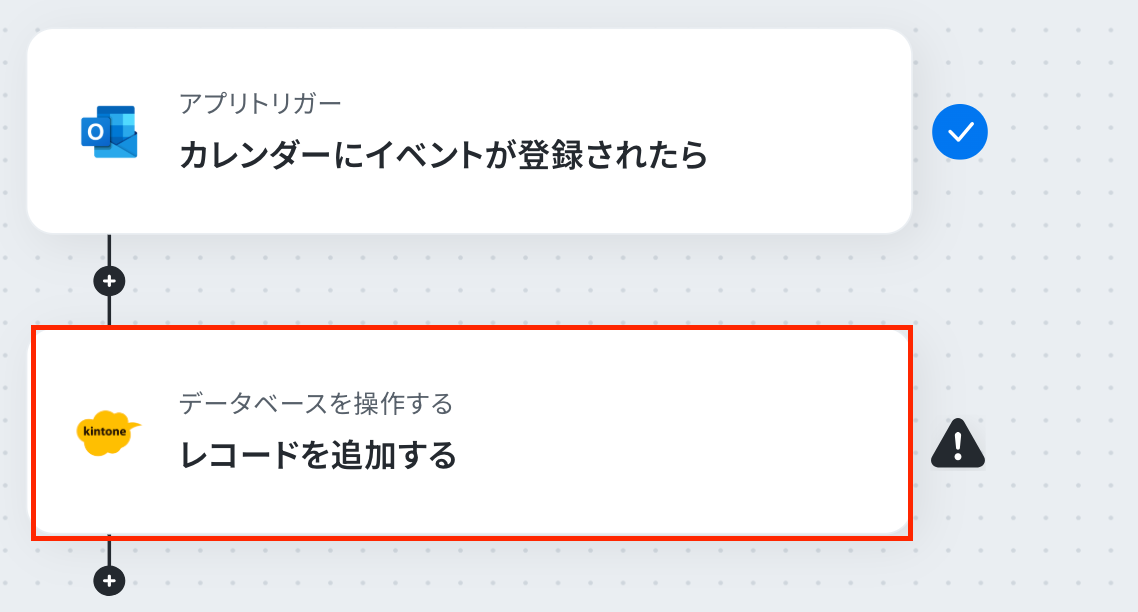Open the レコードを追加する action card
This screenshot has width=1138, height=612.
tap(472, 433)
